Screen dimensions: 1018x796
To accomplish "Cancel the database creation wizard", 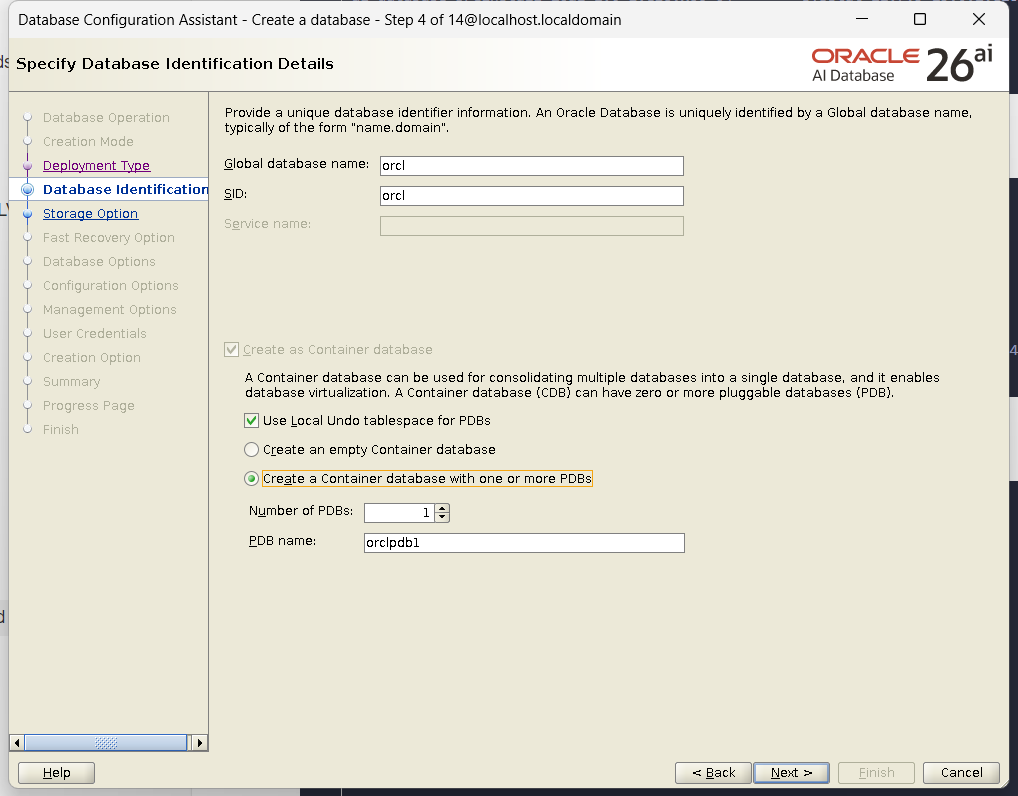I will [961, 773].
